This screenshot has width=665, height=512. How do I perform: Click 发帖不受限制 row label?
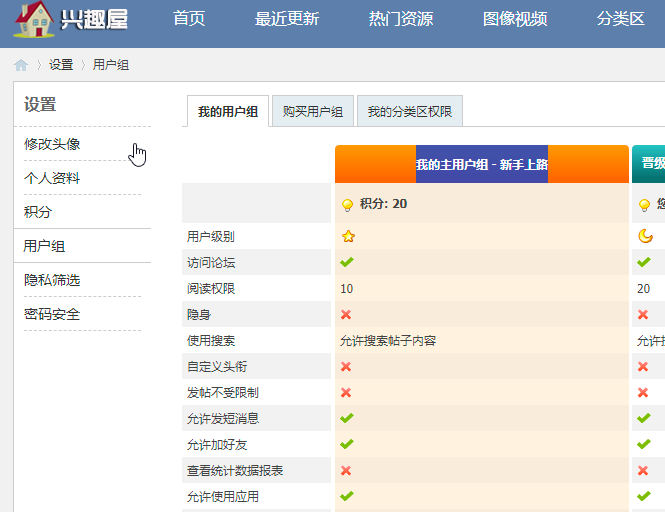(x=223, y=392)
